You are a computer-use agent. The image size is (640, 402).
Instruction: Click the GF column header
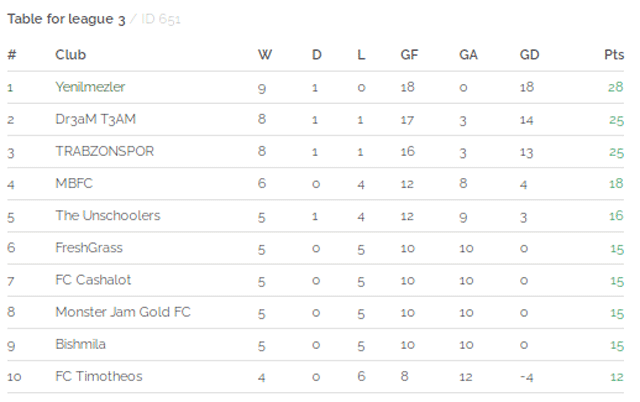pyautogui.click(x=409, y=55)
